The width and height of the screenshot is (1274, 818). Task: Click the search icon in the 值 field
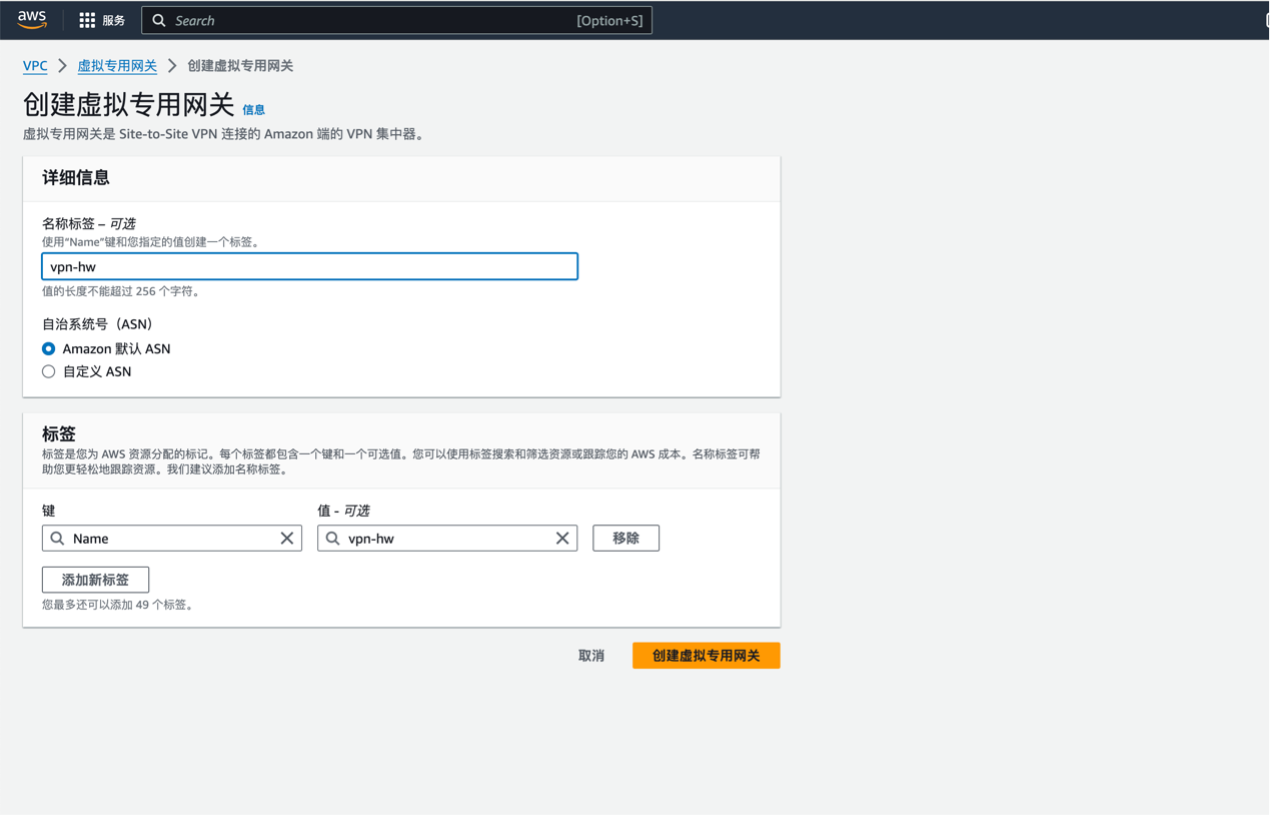click(333, 538)
